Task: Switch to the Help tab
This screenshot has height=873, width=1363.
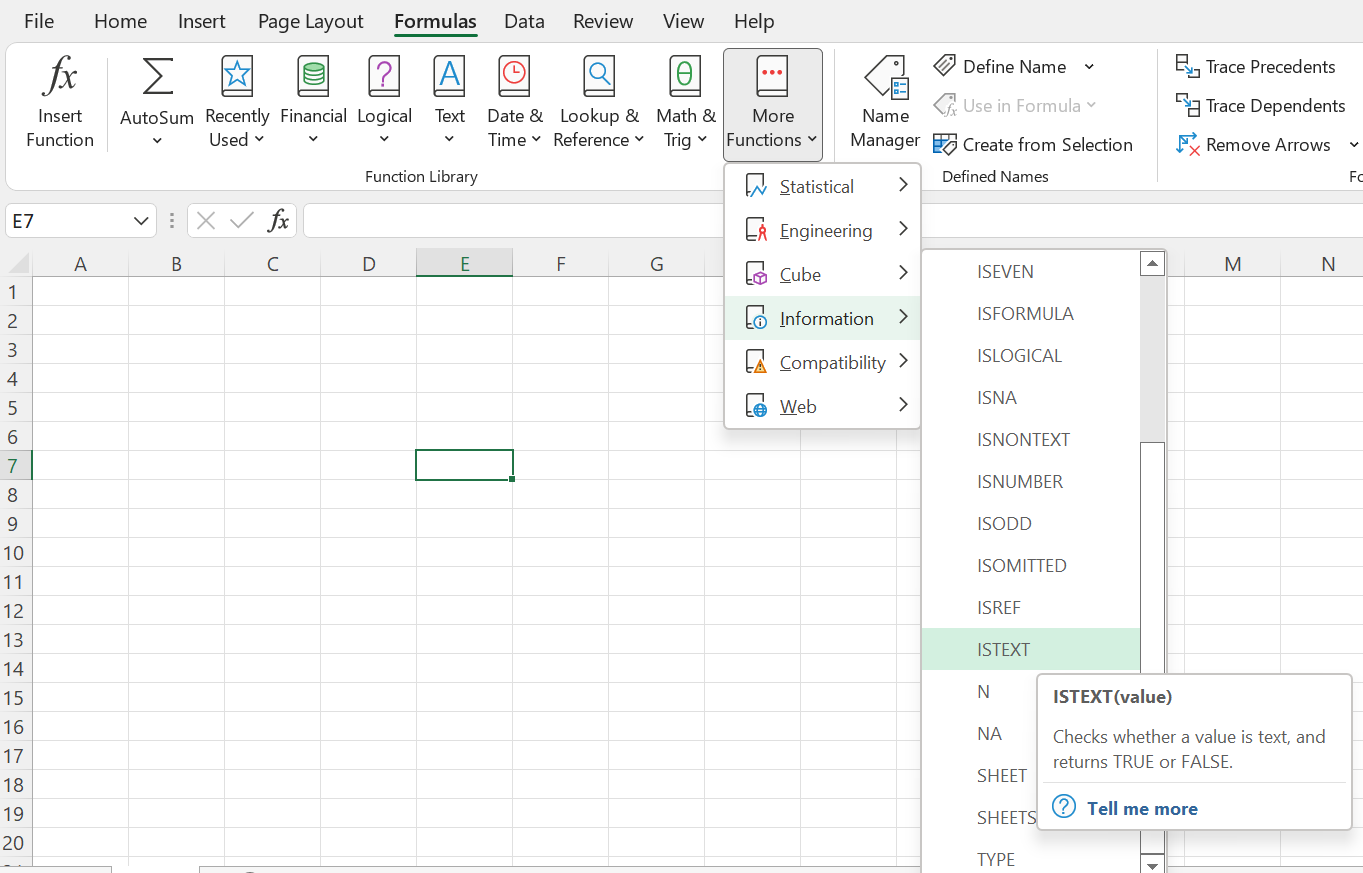Action: tap(754, 21)
